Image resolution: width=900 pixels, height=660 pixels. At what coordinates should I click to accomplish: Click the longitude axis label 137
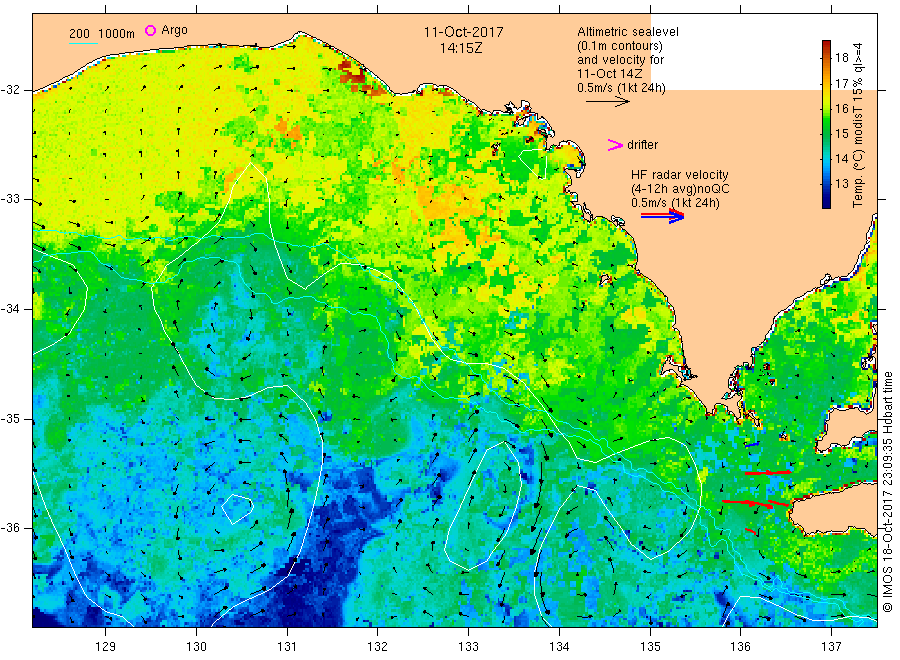pos(831,647)
